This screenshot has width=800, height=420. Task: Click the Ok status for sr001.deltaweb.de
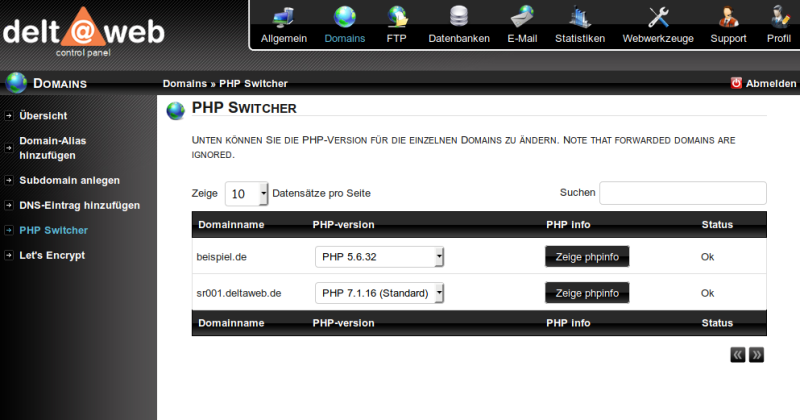point(707,293)
